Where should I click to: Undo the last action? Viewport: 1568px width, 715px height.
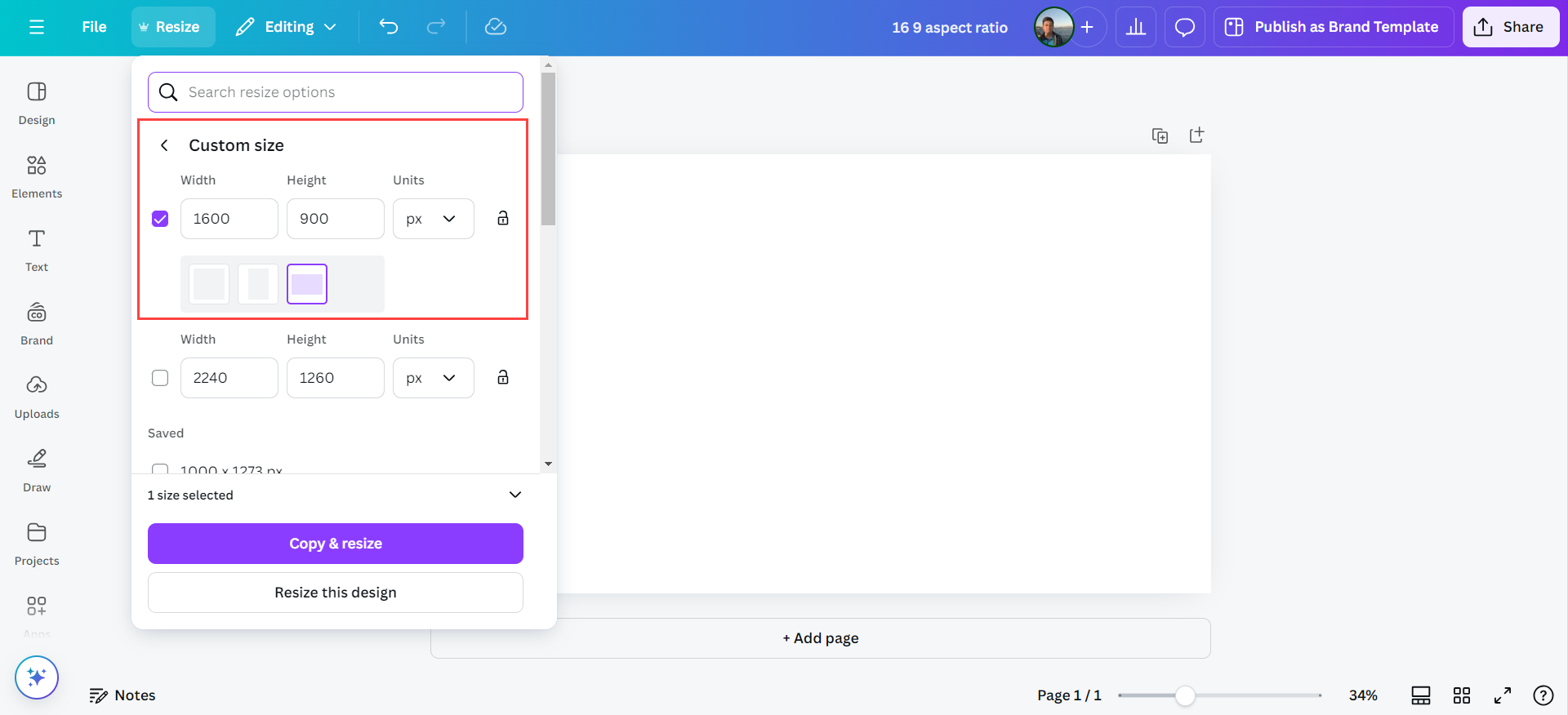pos(389,27)
